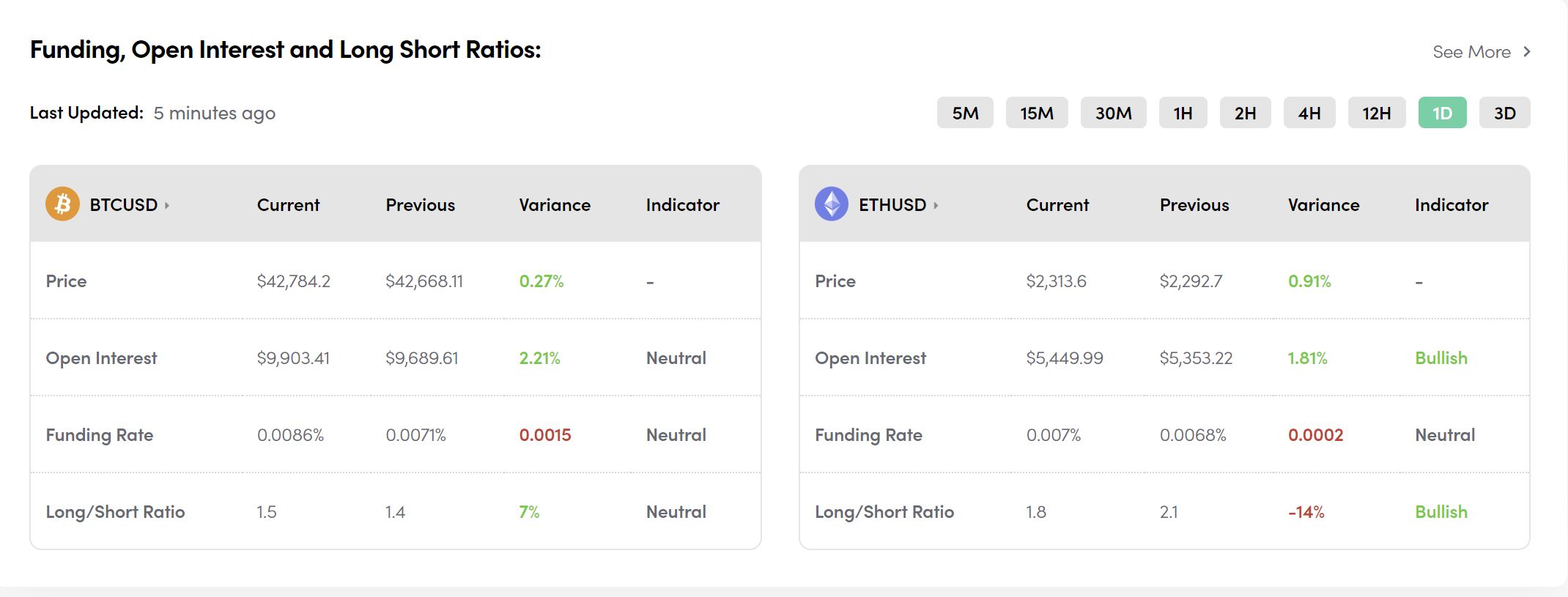Viewport: 1568px width, 597px height.
Task: Choose the 4H timeframe
Action: (1309, 113)
